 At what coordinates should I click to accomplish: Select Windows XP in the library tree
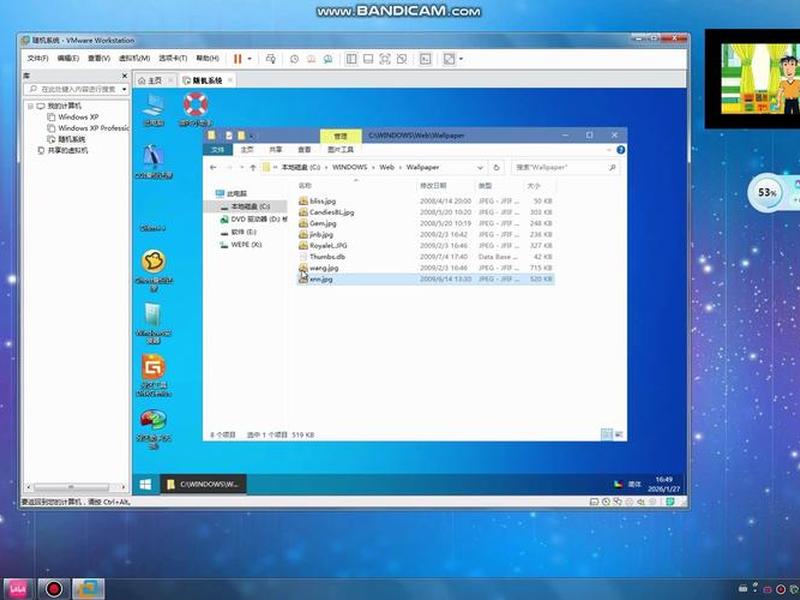tap(78, 117)
